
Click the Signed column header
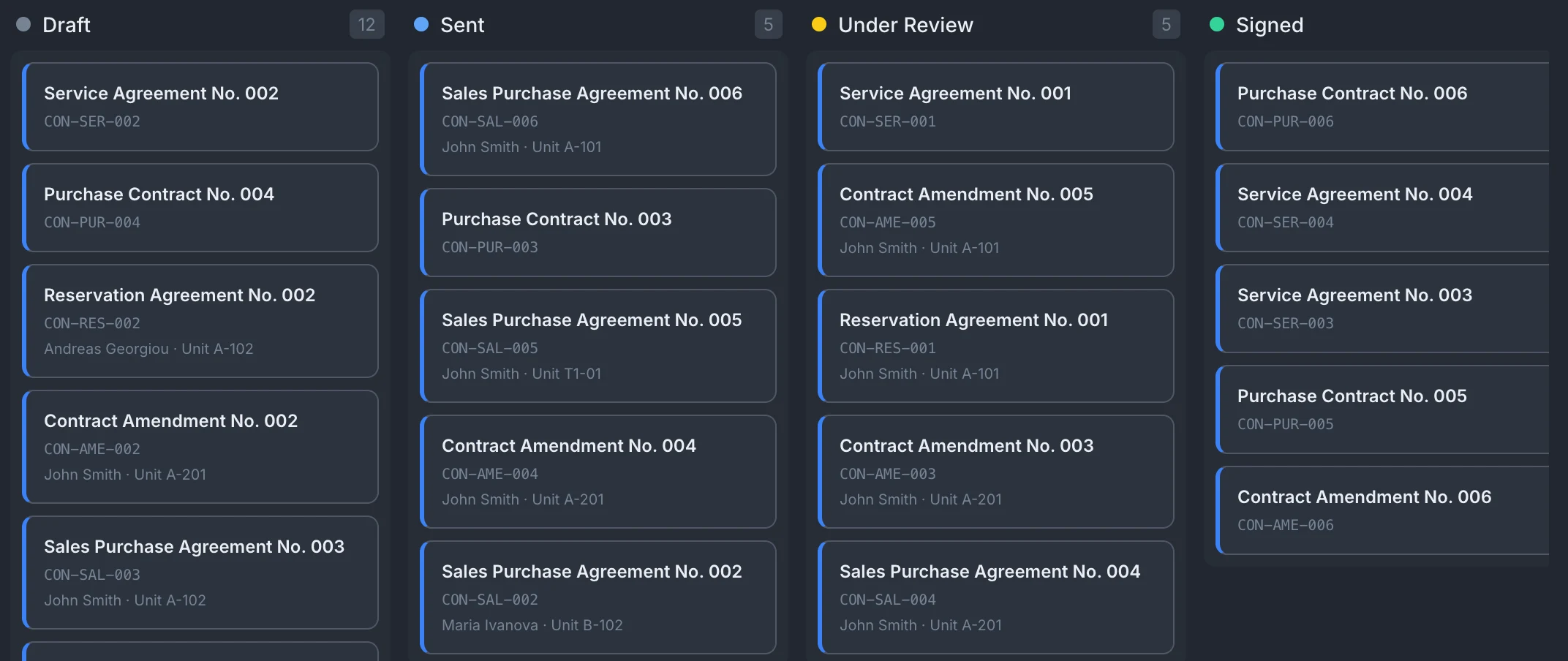click(x=1270, y=25)
